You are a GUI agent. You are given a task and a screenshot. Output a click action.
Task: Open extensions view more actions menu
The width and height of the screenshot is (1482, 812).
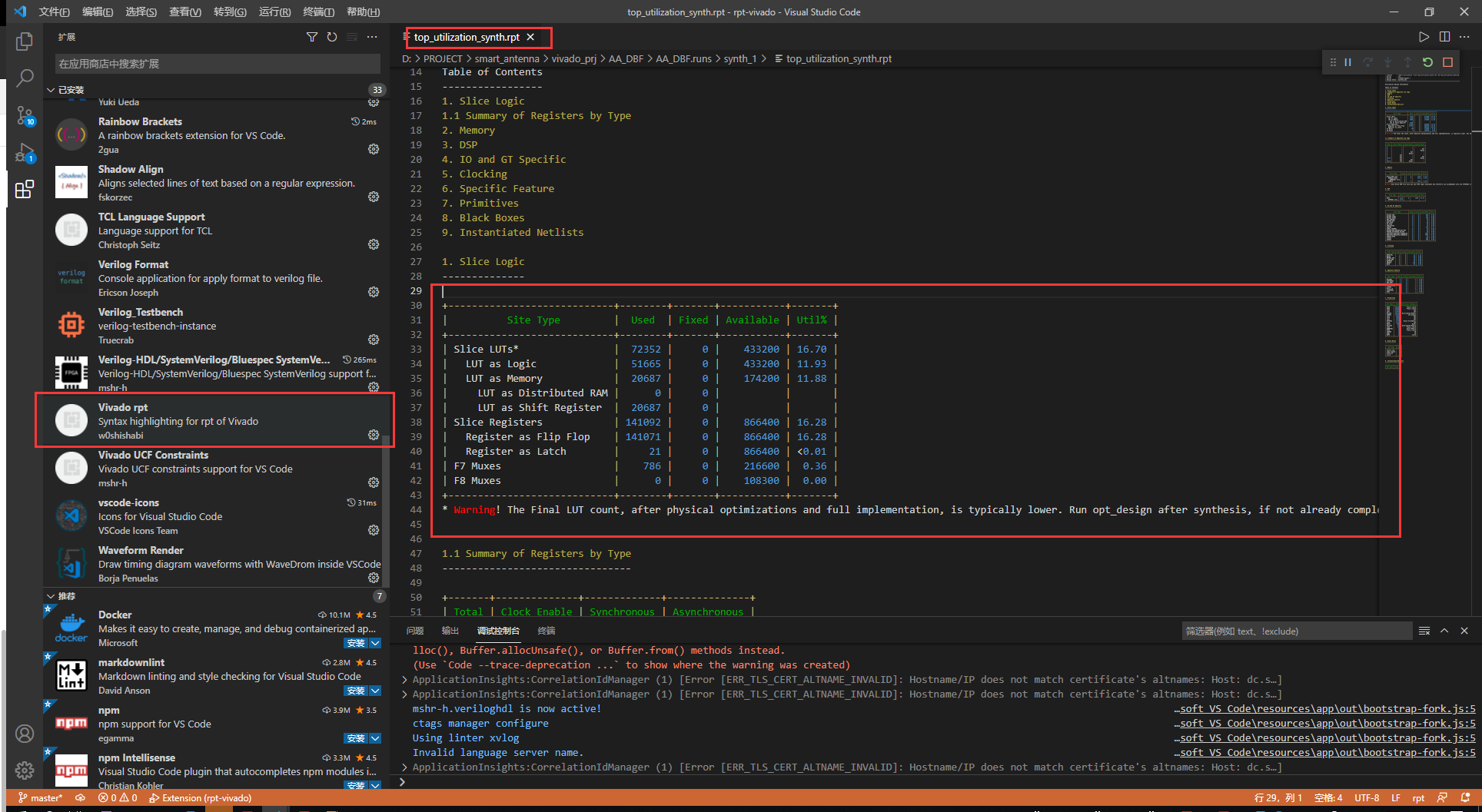(x=373, y=37)
